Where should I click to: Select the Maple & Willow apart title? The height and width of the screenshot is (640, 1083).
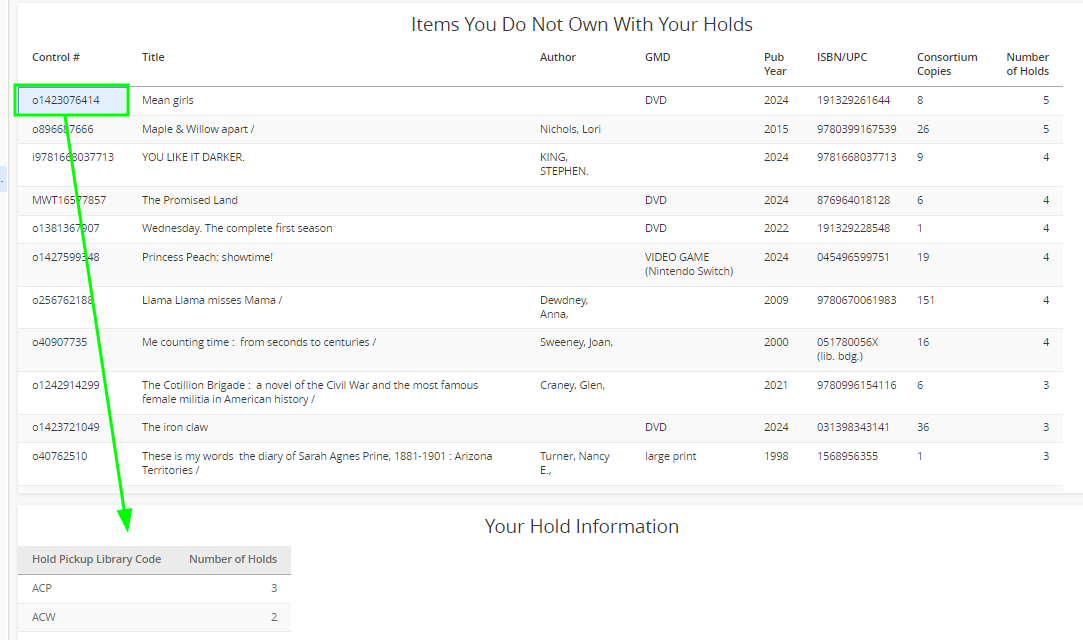(198, 129)
